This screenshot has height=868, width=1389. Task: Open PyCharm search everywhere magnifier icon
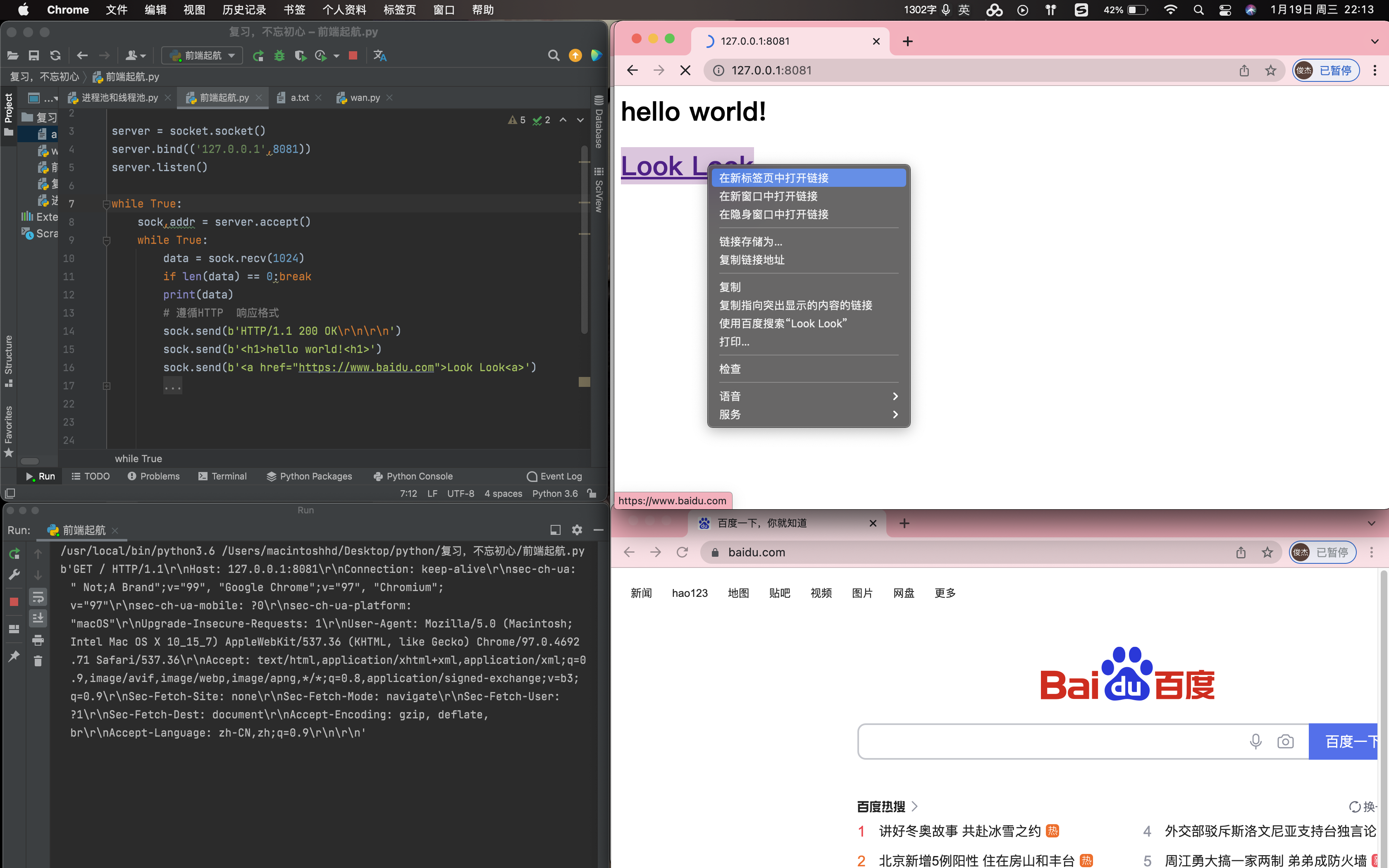click(553, 56)
